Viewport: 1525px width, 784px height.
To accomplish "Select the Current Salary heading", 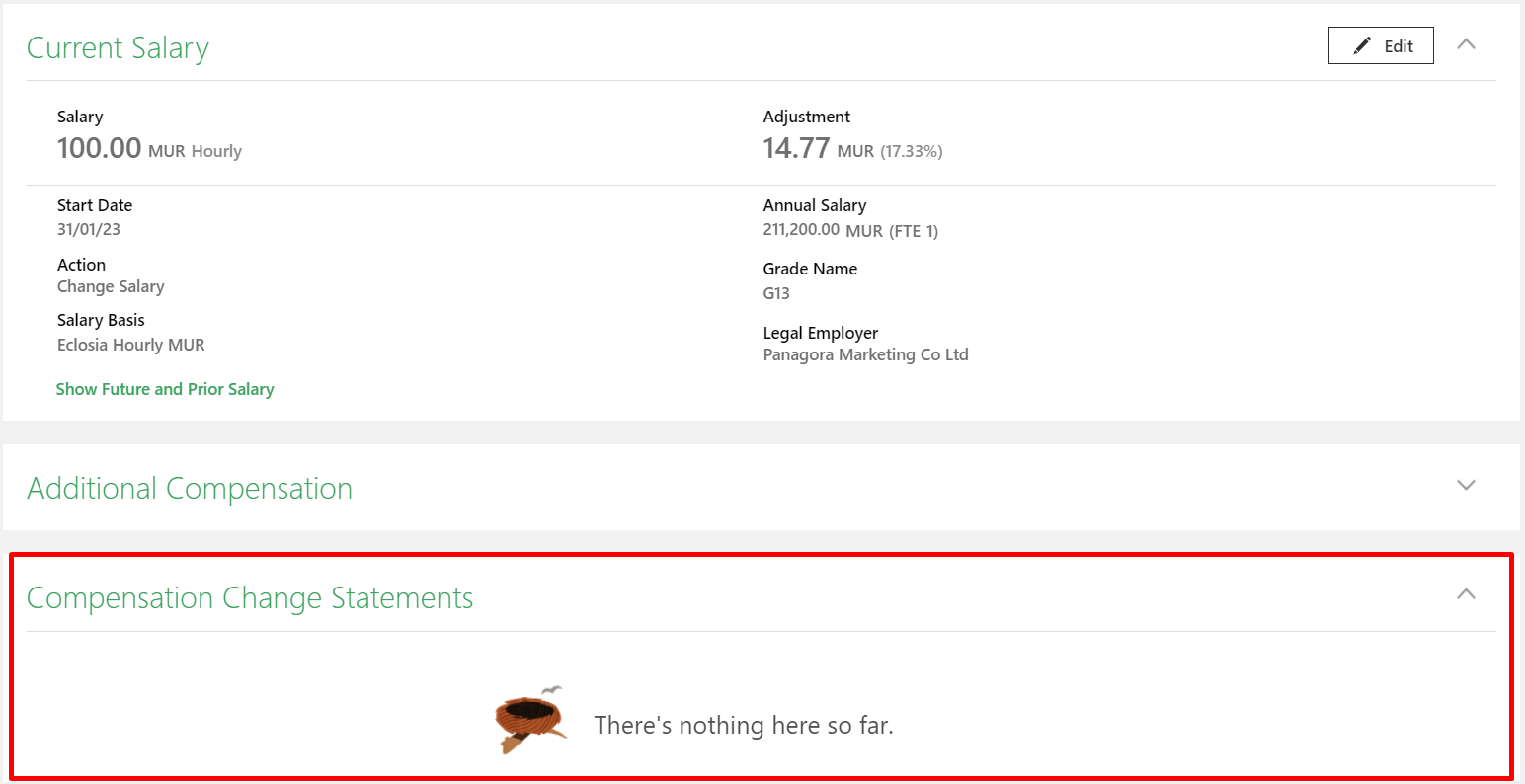I will coord(118,48).
